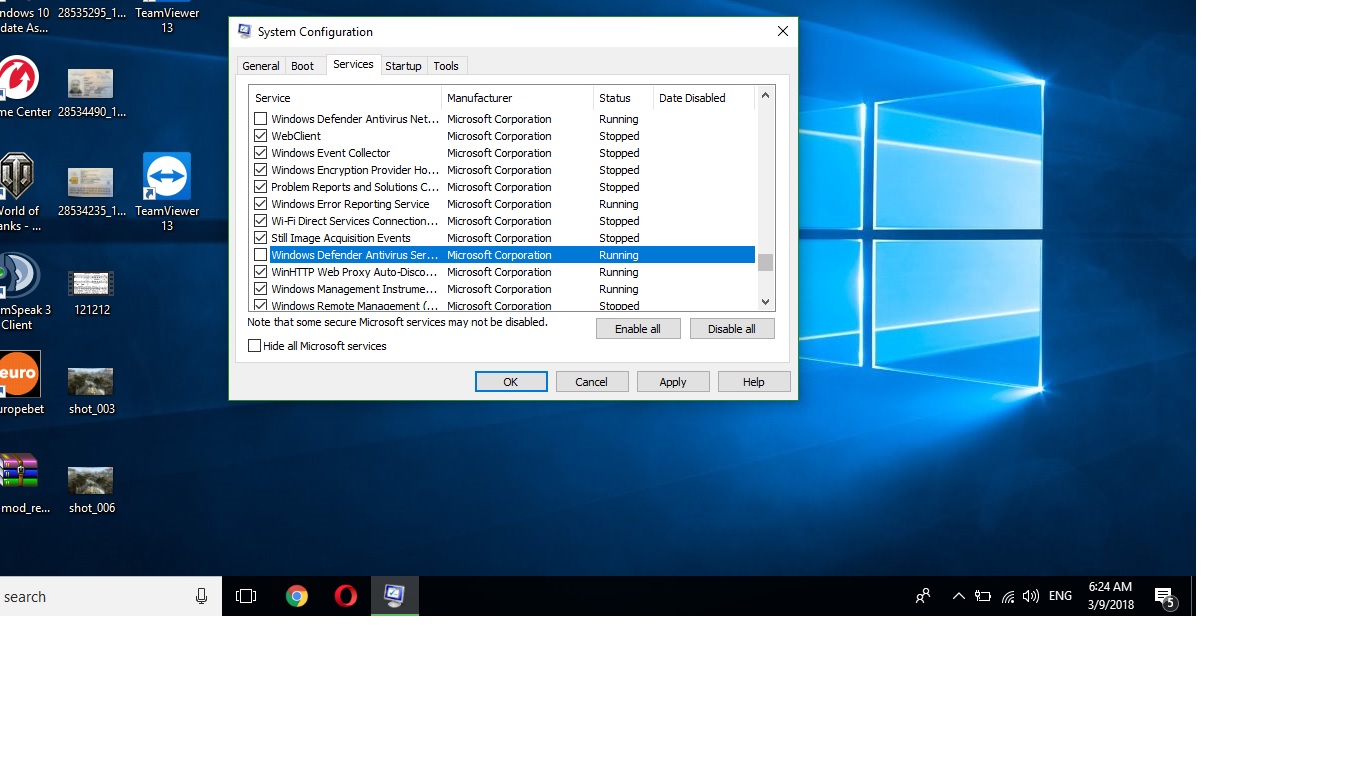1366x768 pixels.
Task: Click the Disable all button
Action: click(732, 329)
